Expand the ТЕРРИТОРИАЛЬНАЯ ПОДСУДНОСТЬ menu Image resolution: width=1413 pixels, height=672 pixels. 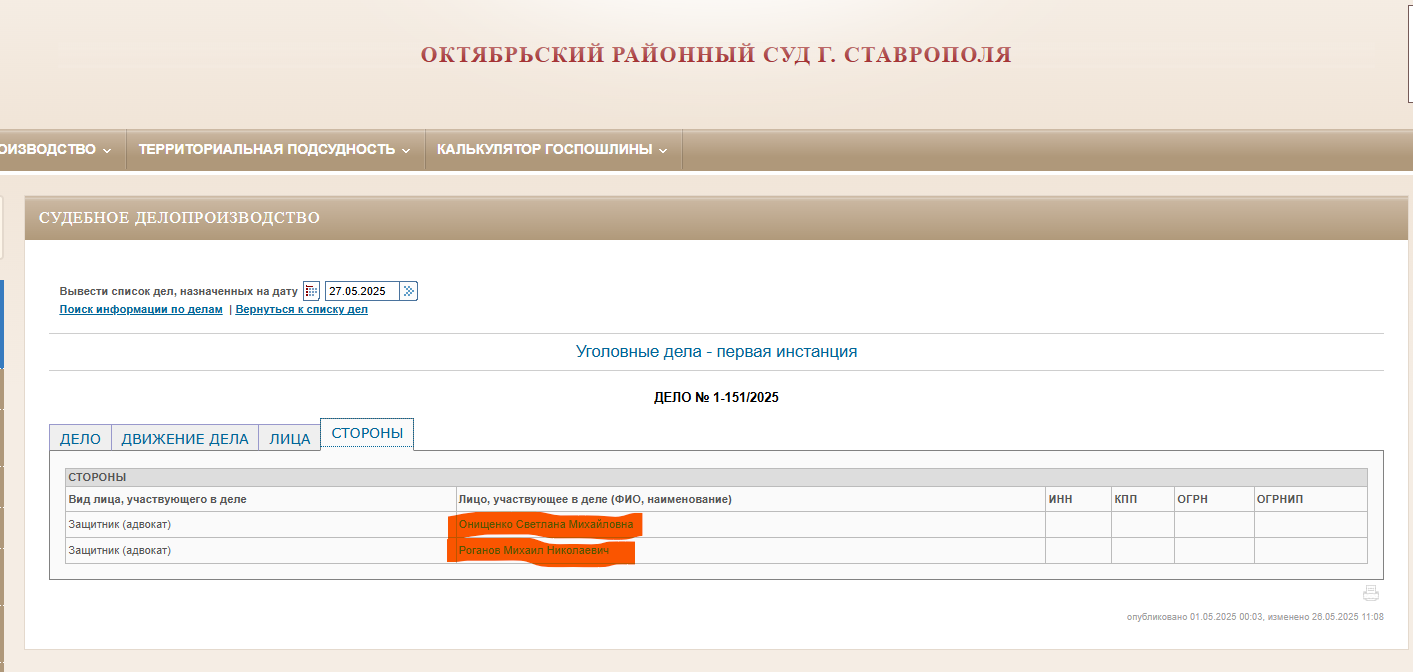click(274, 149)
